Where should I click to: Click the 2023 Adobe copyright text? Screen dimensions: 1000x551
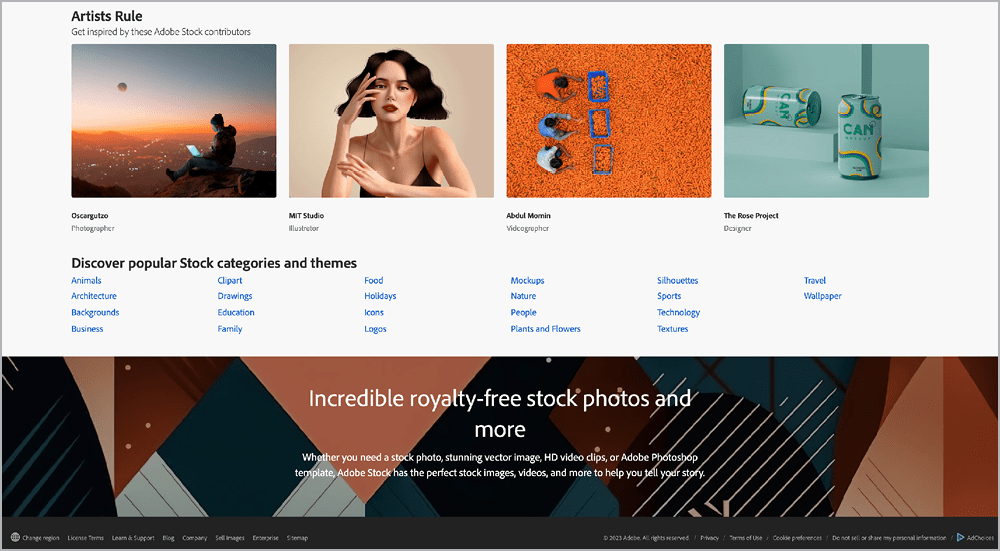click(x=646, y=538)
